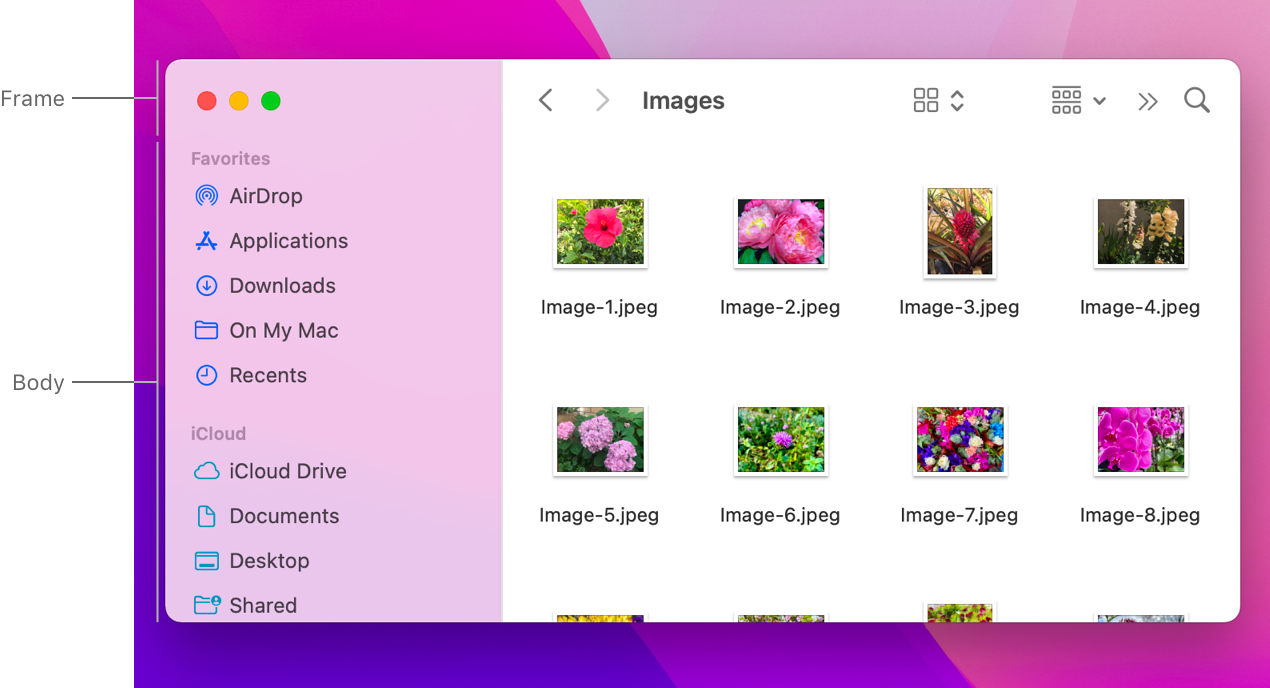The image size is (1270, 688).
Task: Select the On My Mac label
Action: click(x=284, y=331)
